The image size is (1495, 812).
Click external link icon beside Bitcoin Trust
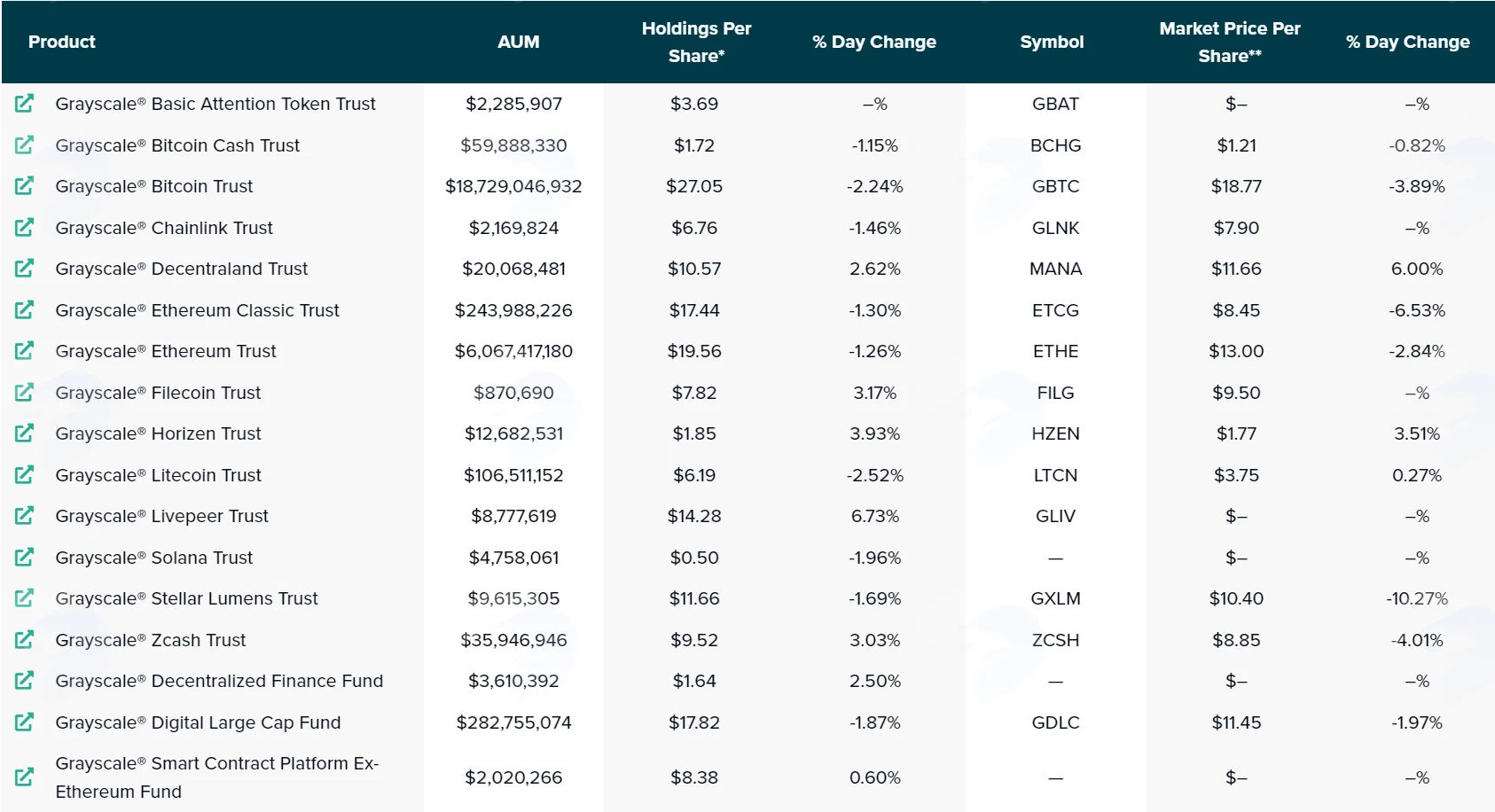pyautogui.click(x=25, y=186)
